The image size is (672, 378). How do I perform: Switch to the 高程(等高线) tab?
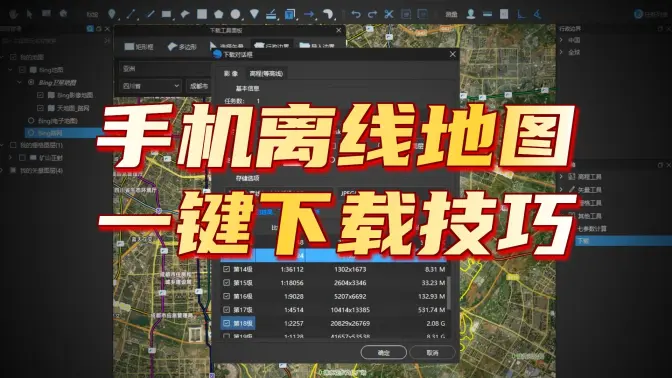click(x=266, y=74)
